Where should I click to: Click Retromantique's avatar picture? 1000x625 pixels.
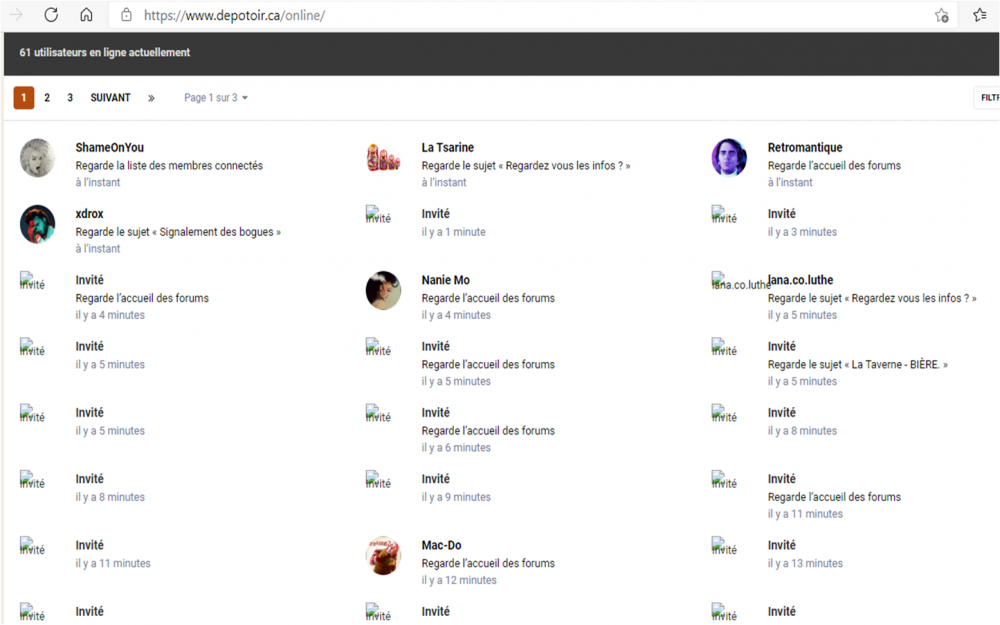729,158
